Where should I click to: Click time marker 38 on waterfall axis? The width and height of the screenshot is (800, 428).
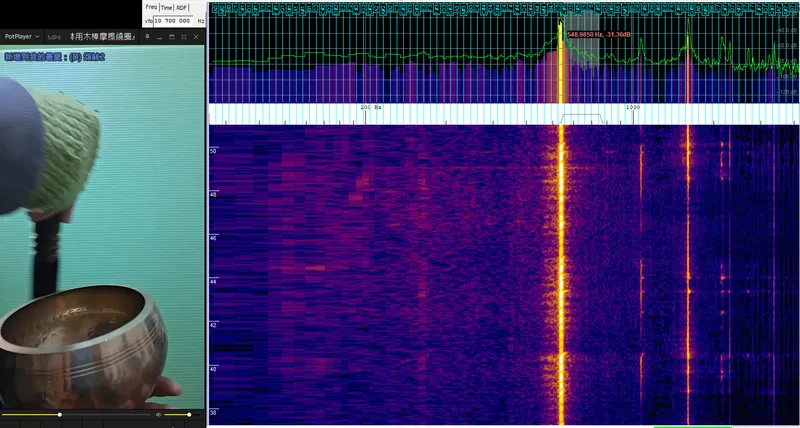point(213,413)
